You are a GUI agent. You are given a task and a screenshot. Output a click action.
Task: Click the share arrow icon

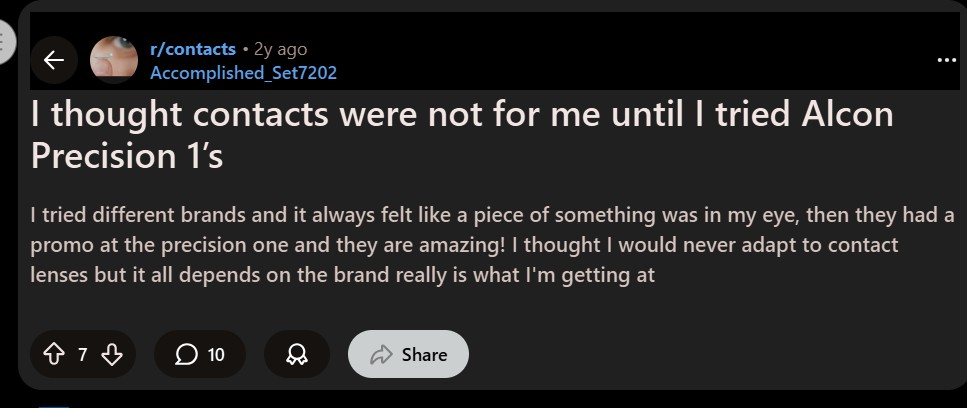point(381,354)
